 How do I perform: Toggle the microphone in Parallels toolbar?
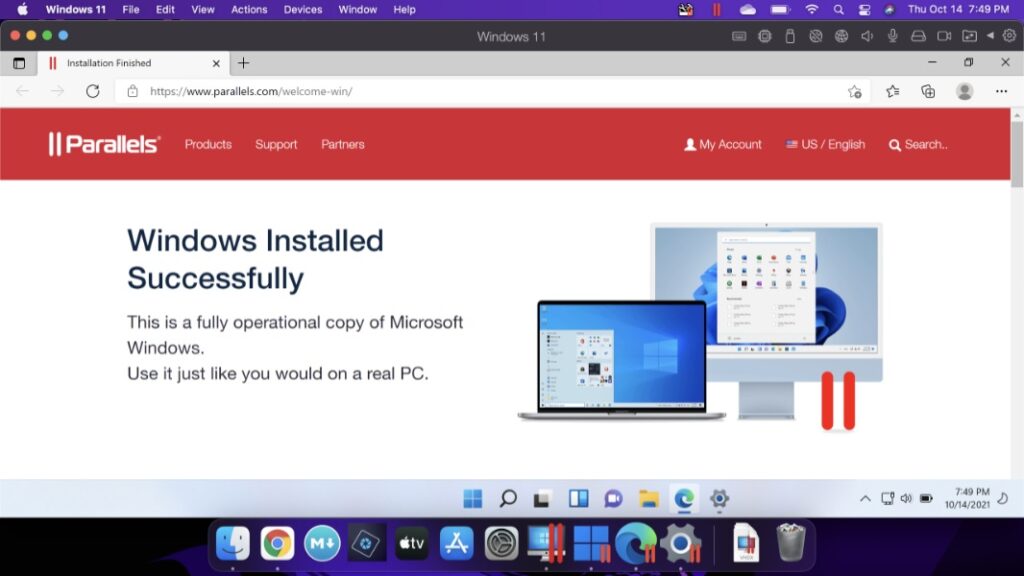pos(892,35)
